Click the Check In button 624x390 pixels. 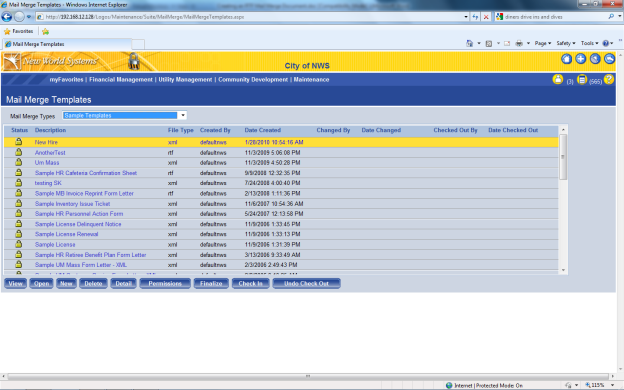click(250, 283)
